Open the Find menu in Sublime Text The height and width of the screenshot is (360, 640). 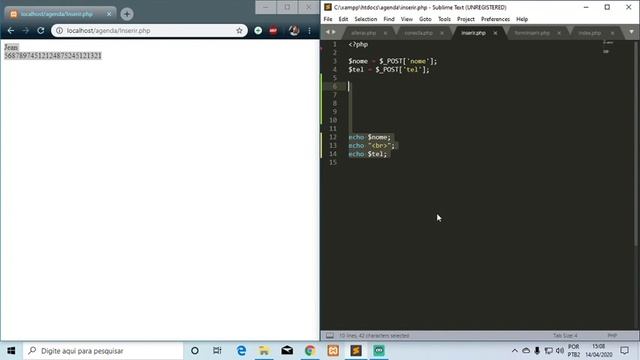[389, 19]
